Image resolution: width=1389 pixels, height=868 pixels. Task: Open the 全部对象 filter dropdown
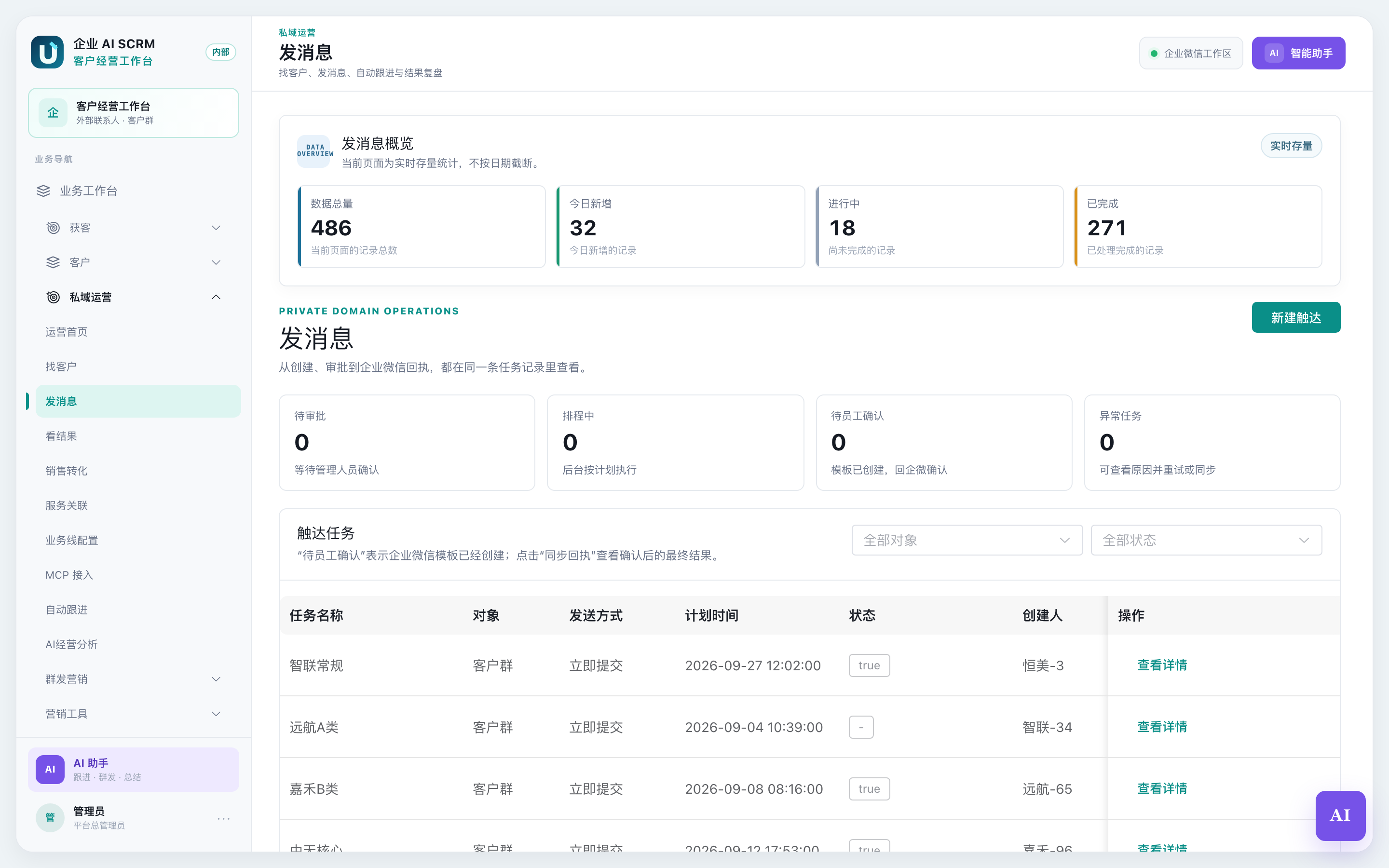[967, 540]
